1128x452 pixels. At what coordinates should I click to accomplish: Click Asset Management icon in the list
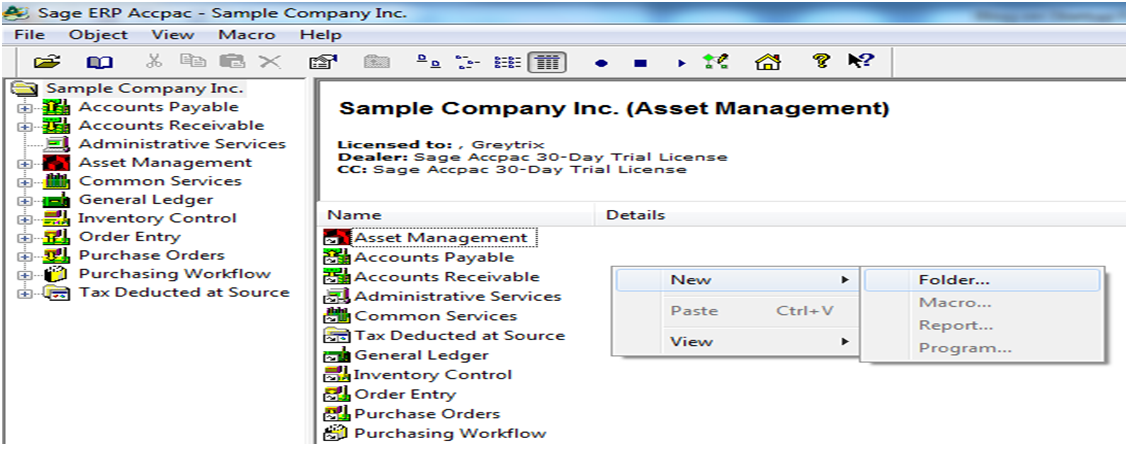pos(337,238)
